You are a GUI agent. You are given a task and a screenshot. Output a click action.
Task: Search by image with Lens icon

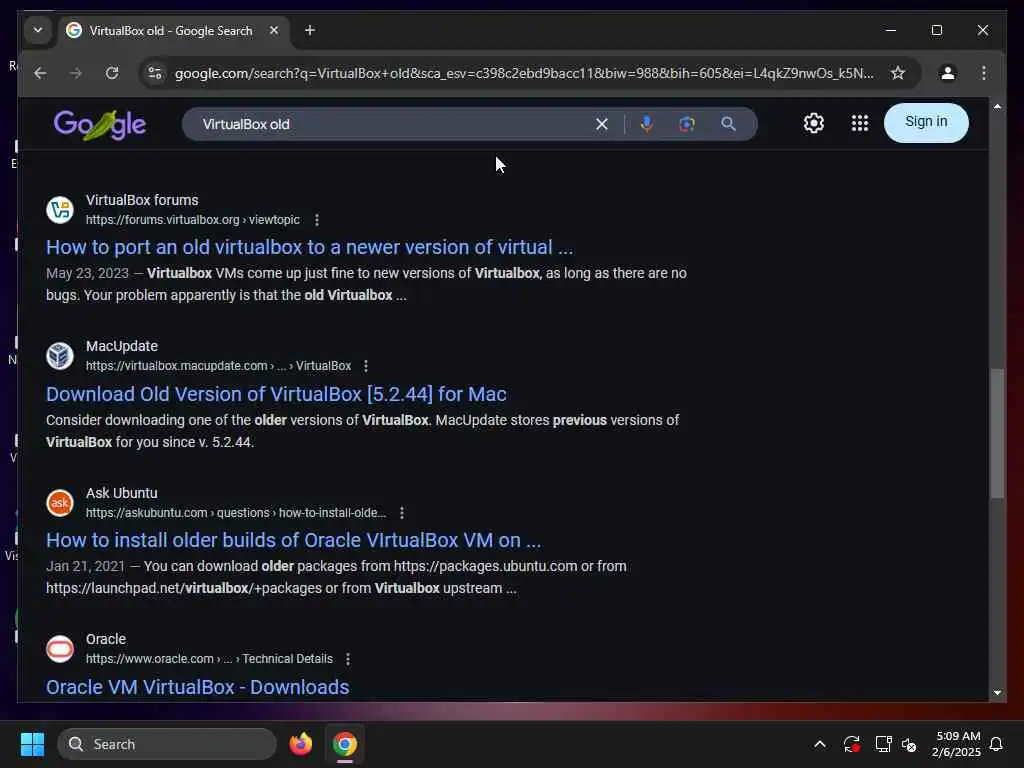click(x=687, y=124)
